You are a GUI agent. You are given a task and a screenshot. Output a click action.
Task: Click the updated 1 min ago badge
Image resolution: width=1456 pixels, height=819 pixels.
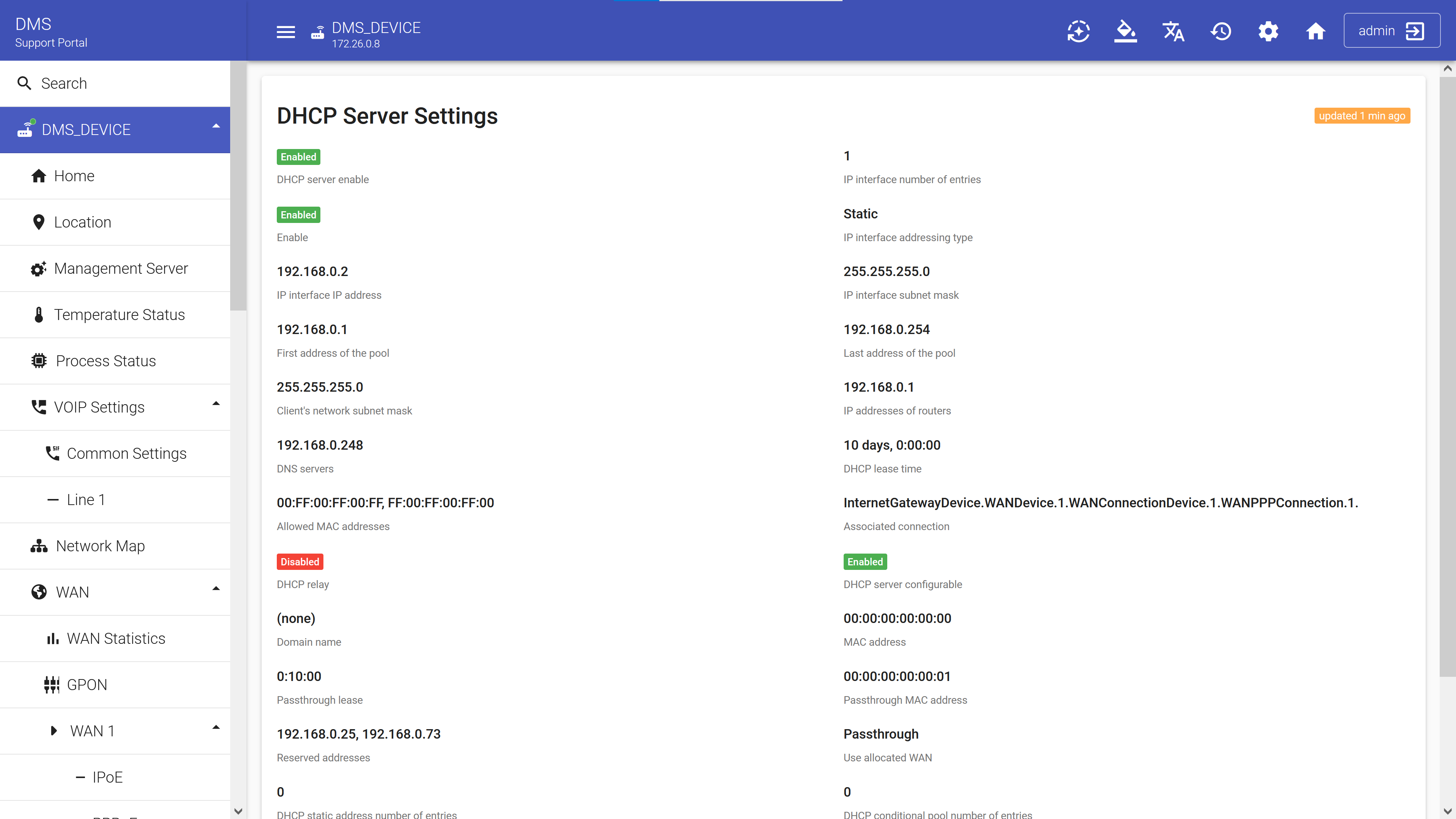tap(1362, 116)
